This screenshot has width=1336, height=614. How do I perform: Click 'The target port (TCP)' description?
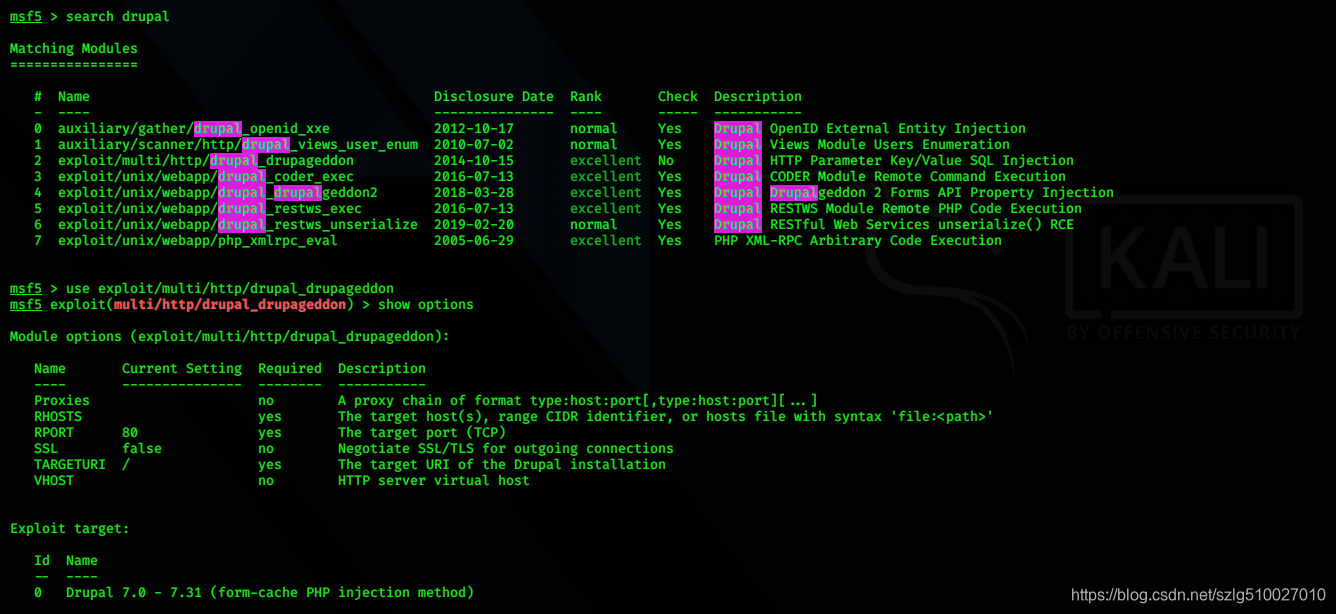click(x=422, y=433)
